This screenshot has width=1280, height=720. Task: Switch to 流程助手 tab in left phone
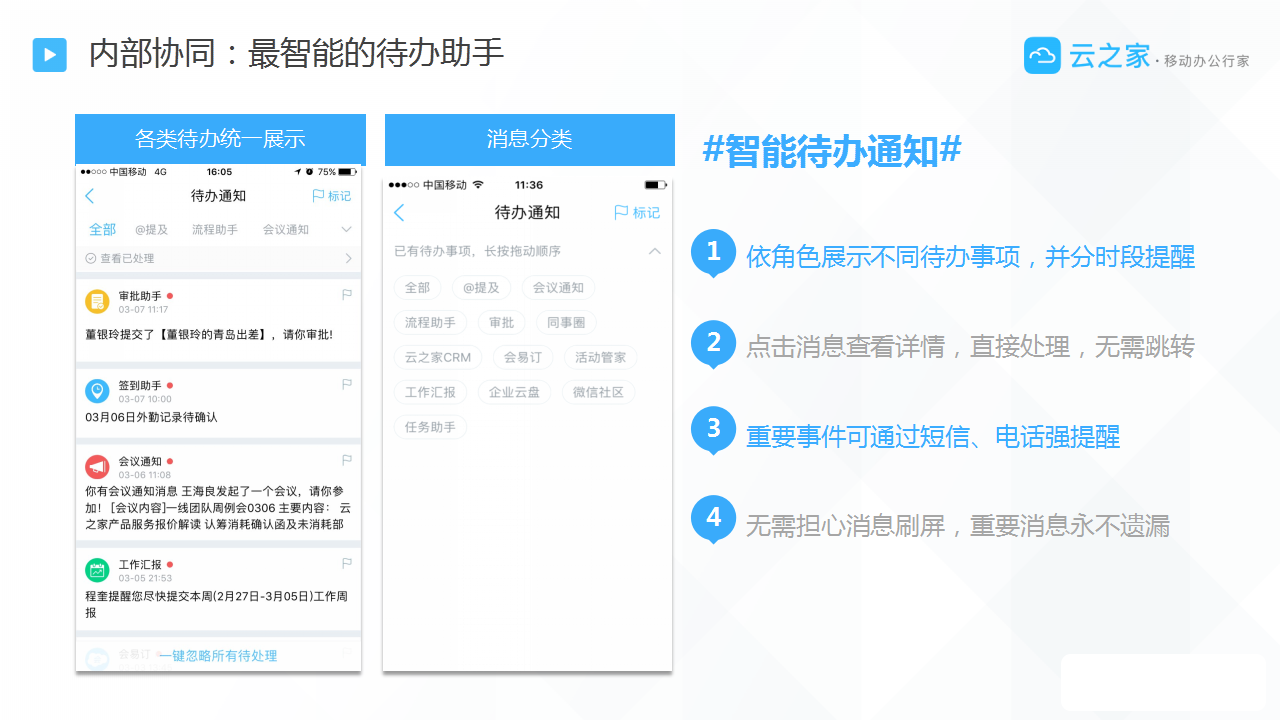point(215,229)
